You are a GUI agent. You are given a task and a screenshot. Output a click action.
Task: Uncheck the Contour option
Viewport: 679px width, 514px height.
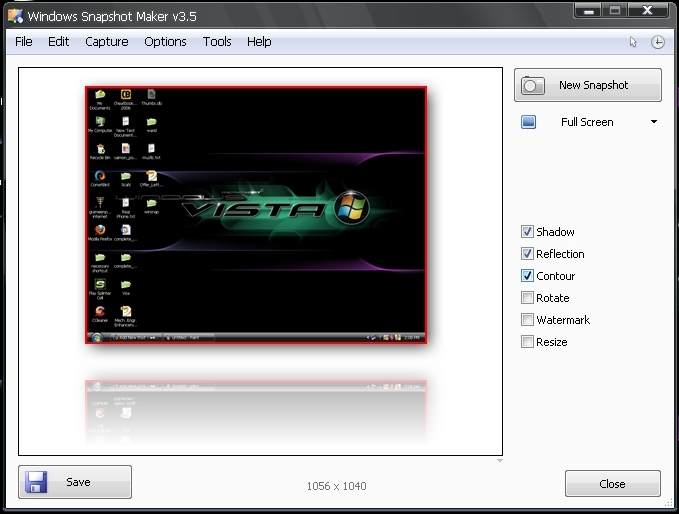(527, 276)
